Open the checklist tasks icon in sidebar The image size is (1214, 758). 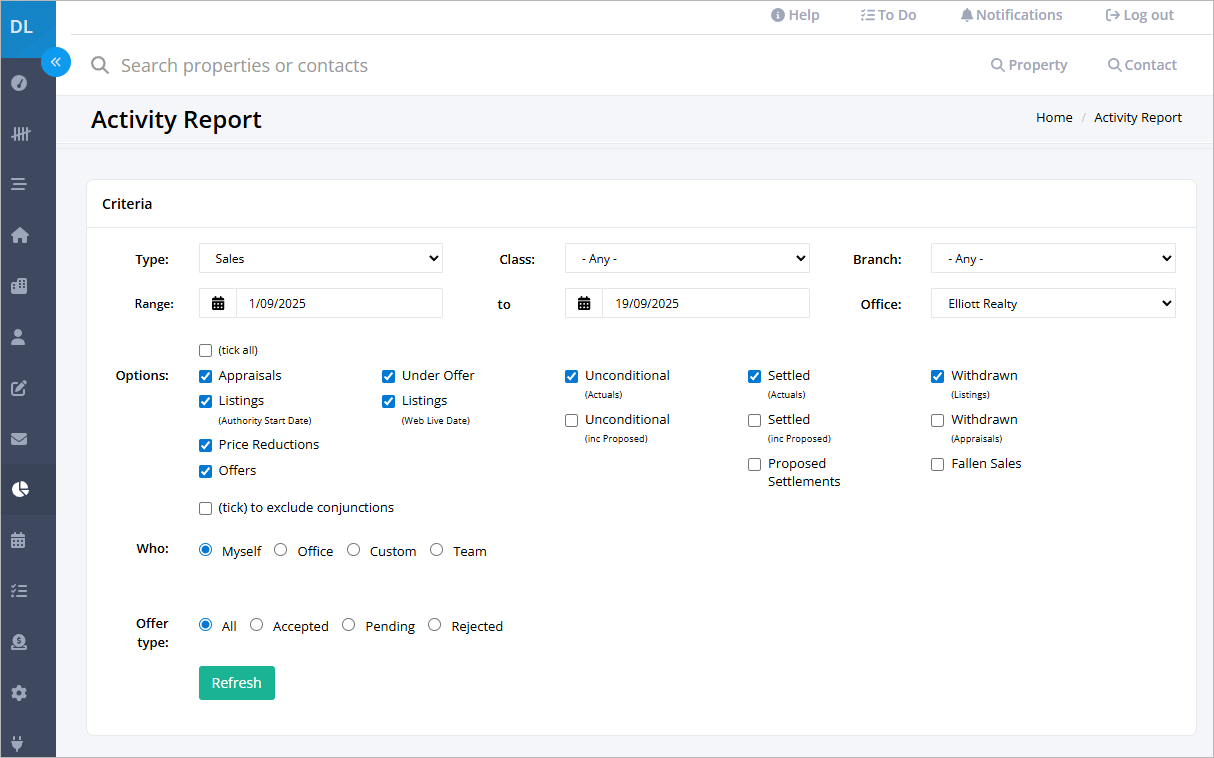(19, 591)
